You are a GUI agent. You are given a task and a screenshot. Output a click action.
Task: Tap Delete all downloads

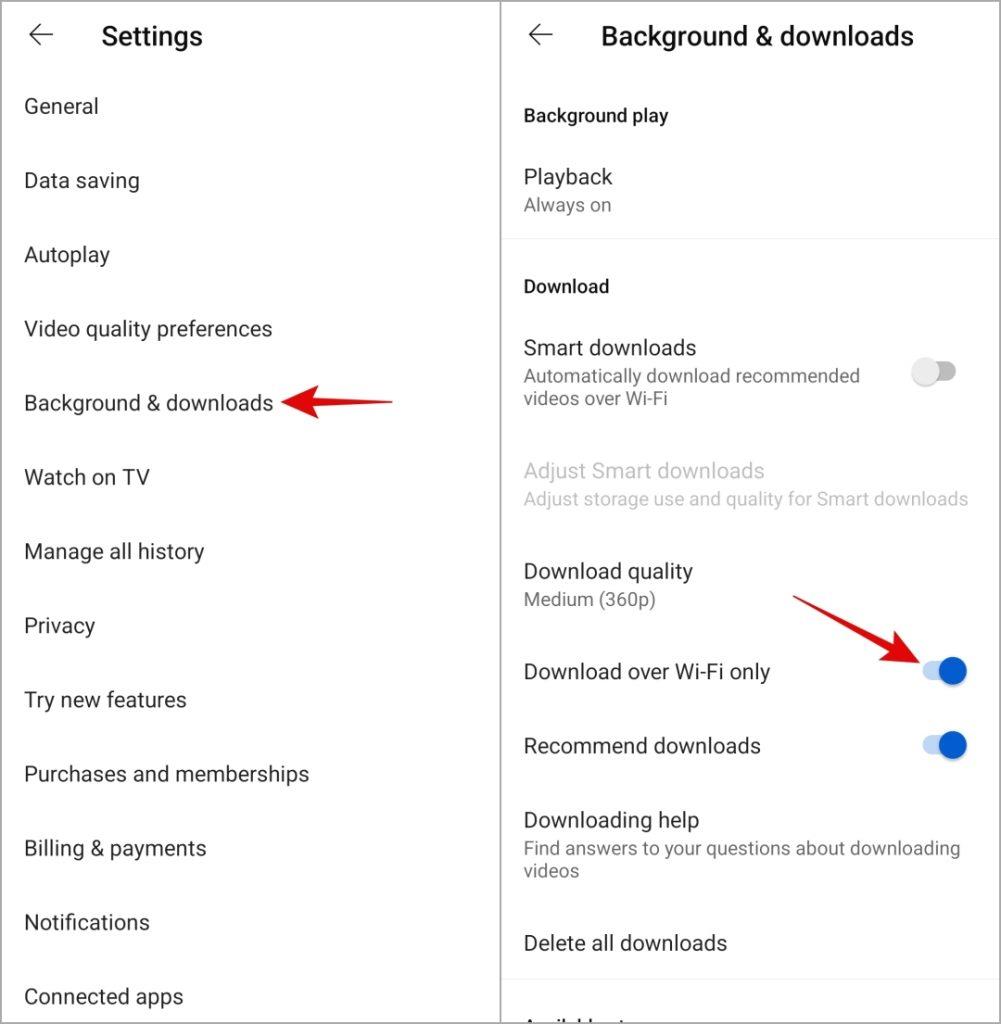751,943
